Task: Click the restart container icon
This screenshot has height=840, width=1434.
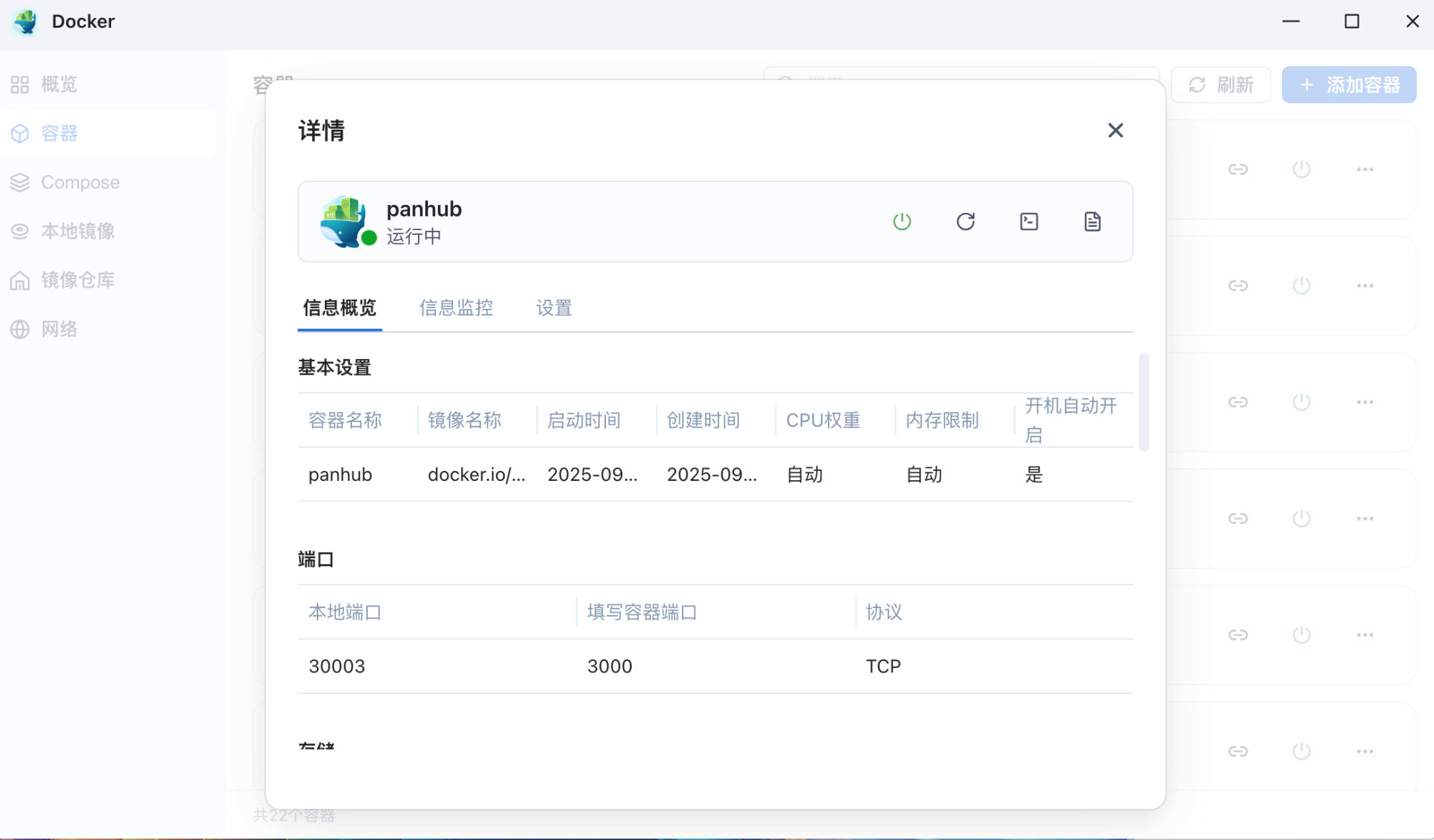Action: [x=965, y=221]
